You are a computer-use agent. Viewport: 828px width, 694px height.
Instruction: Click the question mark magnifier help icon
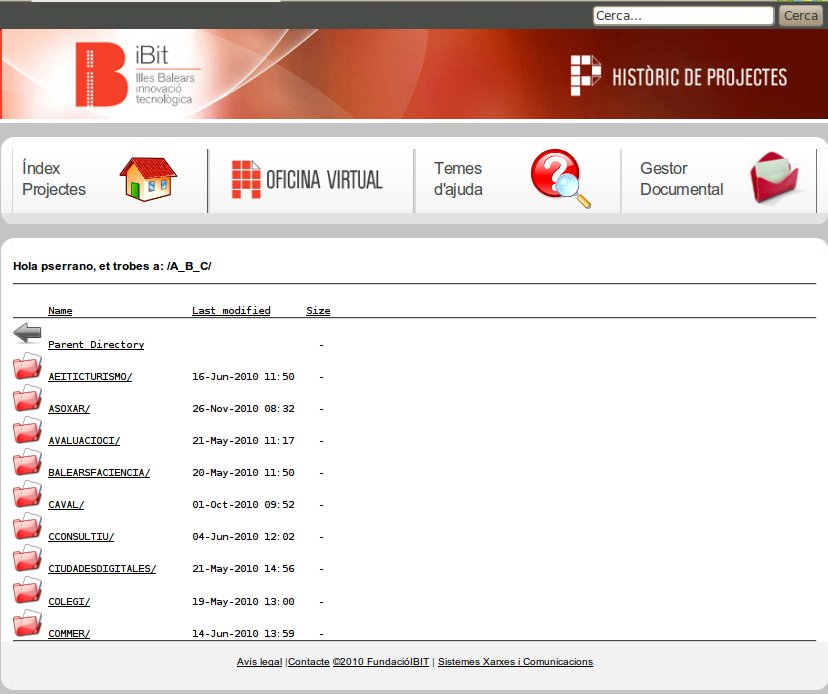(560, 179)
